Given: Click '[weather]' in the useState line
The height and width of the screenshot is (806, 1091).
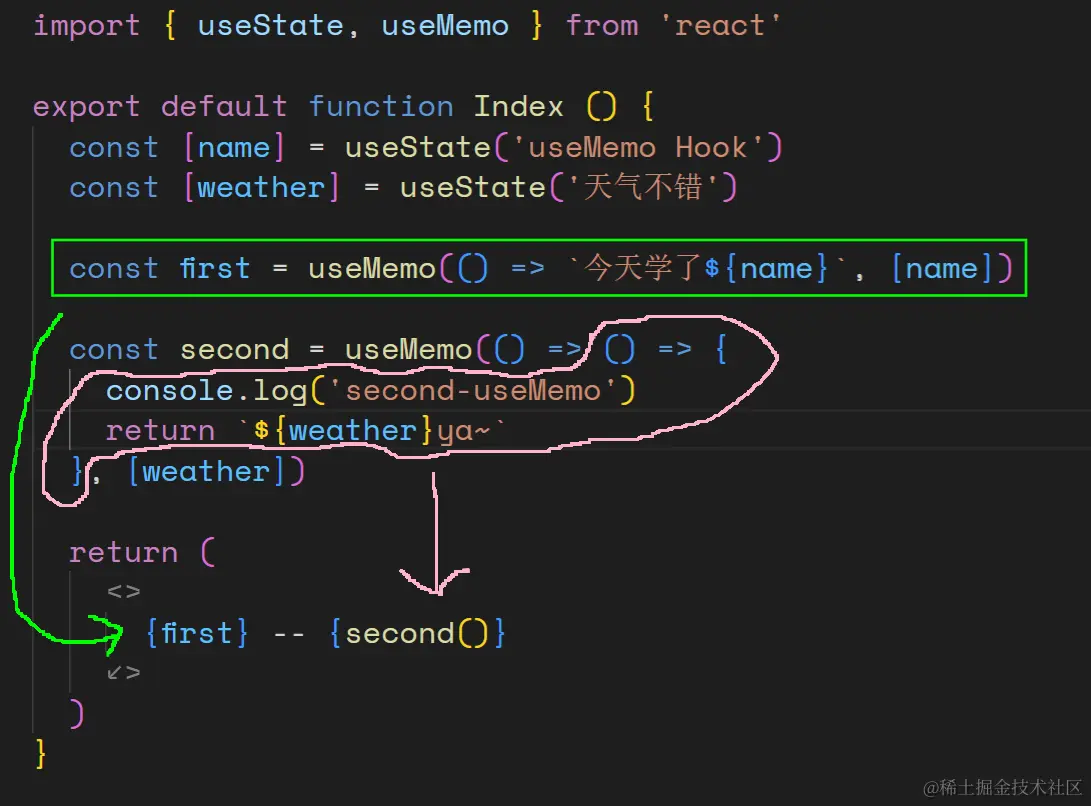Looking at the screenshot, I should (262, 188).
